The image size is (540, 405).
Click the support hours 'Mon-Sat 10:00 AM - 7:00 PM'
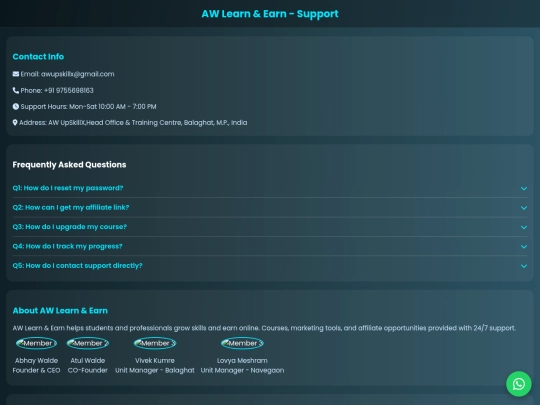pyautogui.click(x=113, y=106)
